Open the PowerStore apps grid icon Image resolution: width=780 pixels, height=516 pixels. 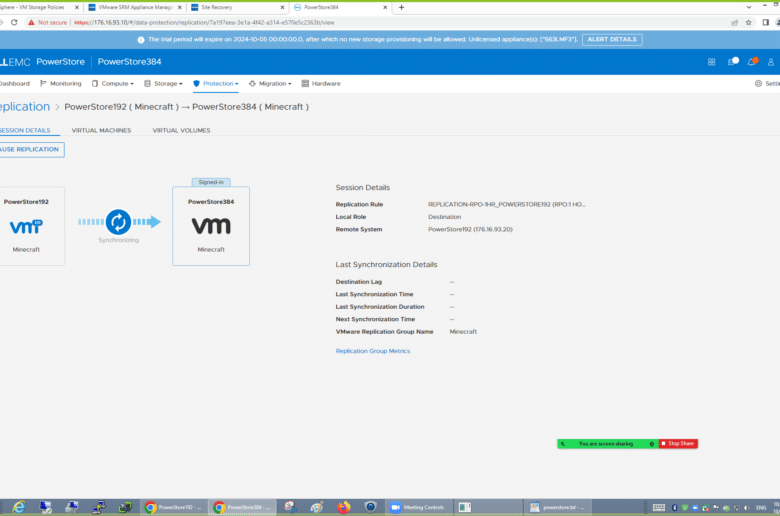tap(711, 62)
